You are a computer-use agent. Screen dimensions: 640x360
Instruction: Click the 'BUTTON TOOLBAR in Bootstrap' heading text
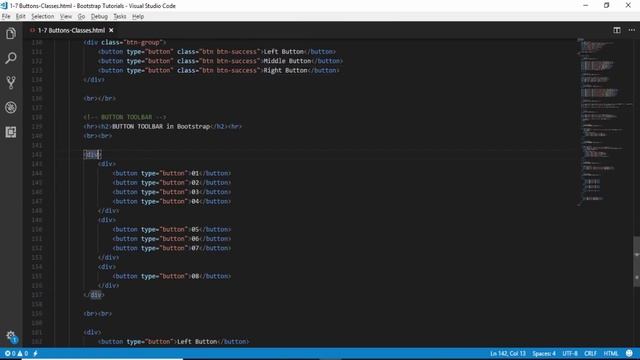tap(161, 127)
